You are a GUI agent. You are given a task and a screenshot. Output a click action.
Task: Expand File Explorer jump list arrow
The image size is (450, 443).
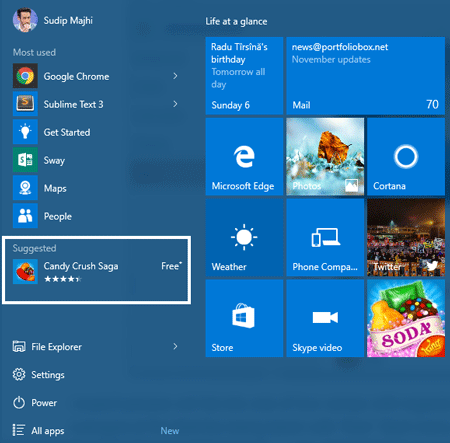click(175, 347)
